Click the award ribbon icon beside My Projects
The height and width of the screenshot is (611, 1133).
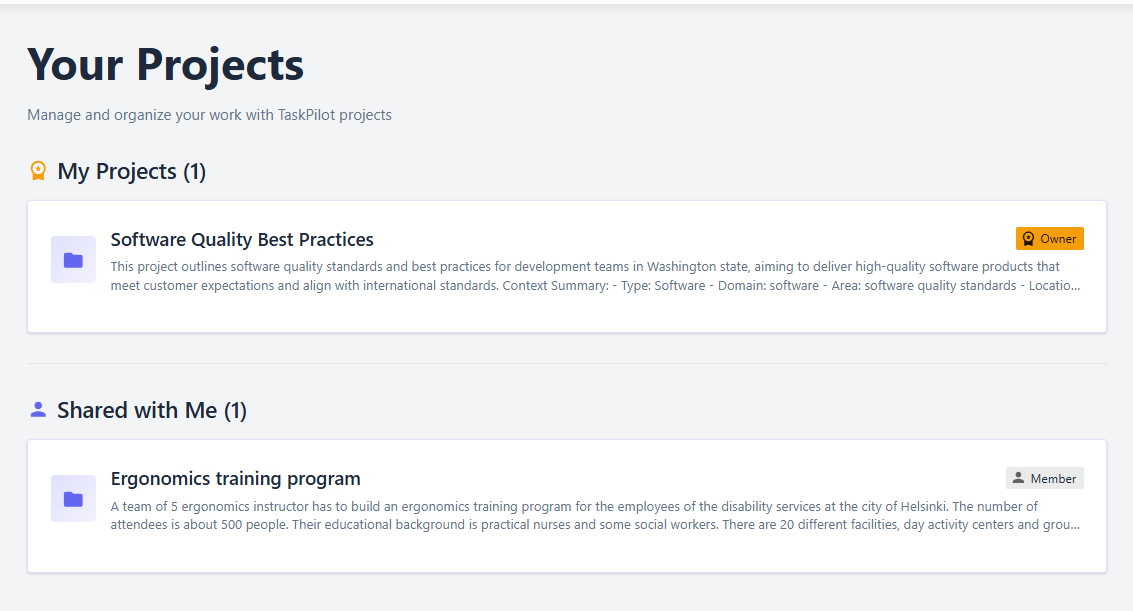(x=38, y=171)
